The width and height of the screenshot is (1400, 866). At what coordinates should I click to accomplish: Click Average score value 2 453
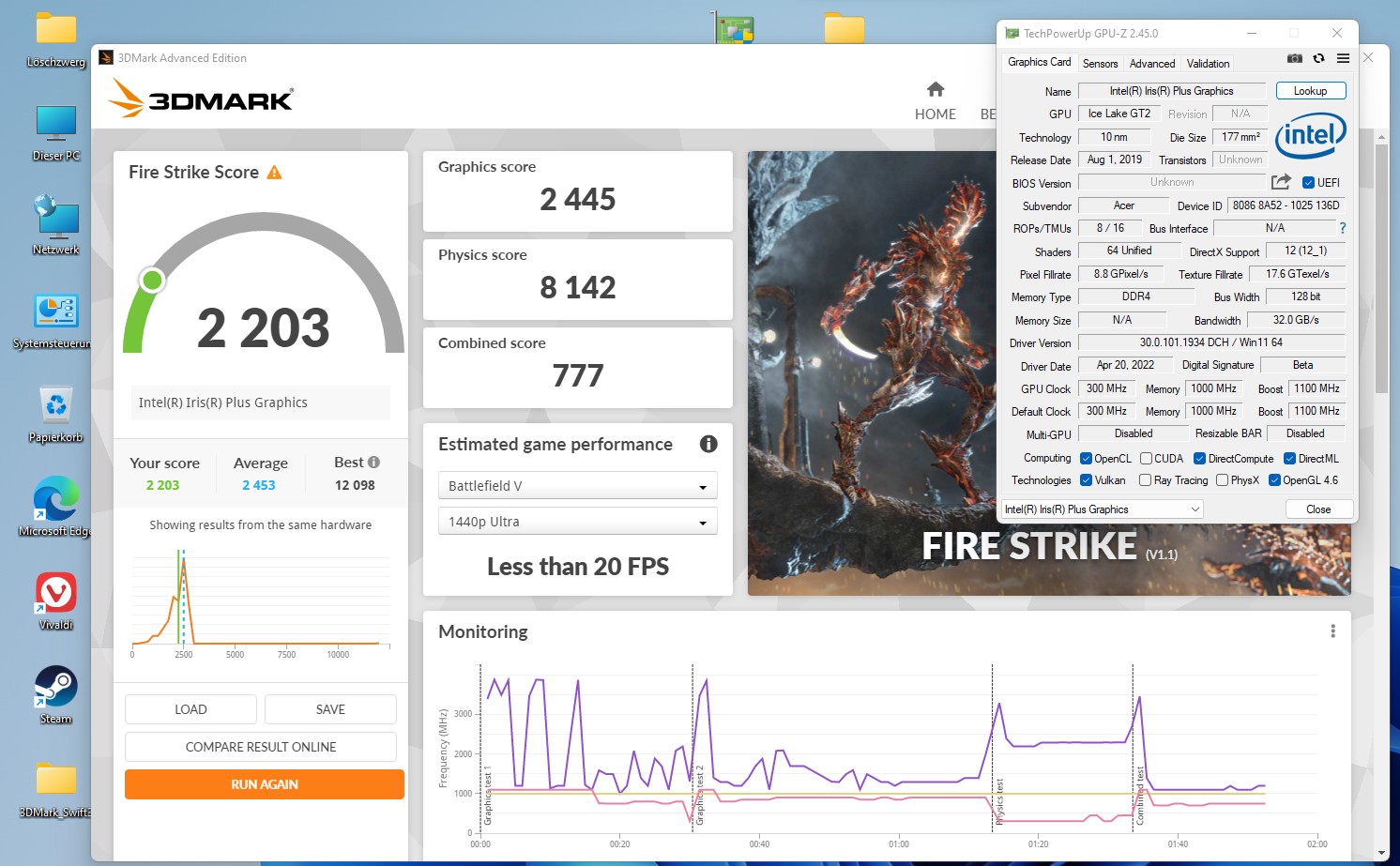(x=259, y=485)
